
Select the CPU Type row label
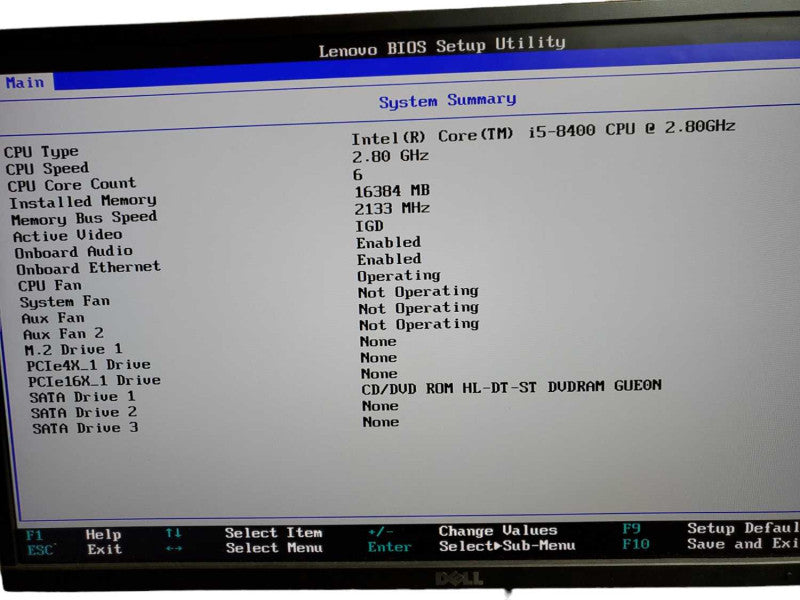[x=41, y=152]
